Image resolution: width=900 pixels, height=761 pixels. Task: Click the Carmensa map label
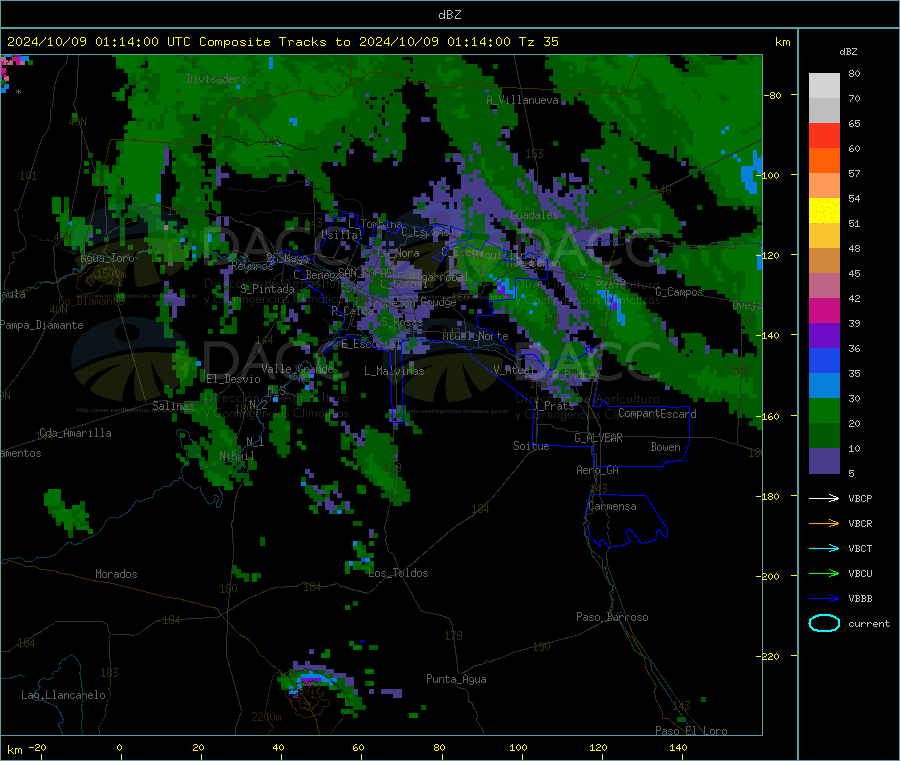(x=612, y=506)
